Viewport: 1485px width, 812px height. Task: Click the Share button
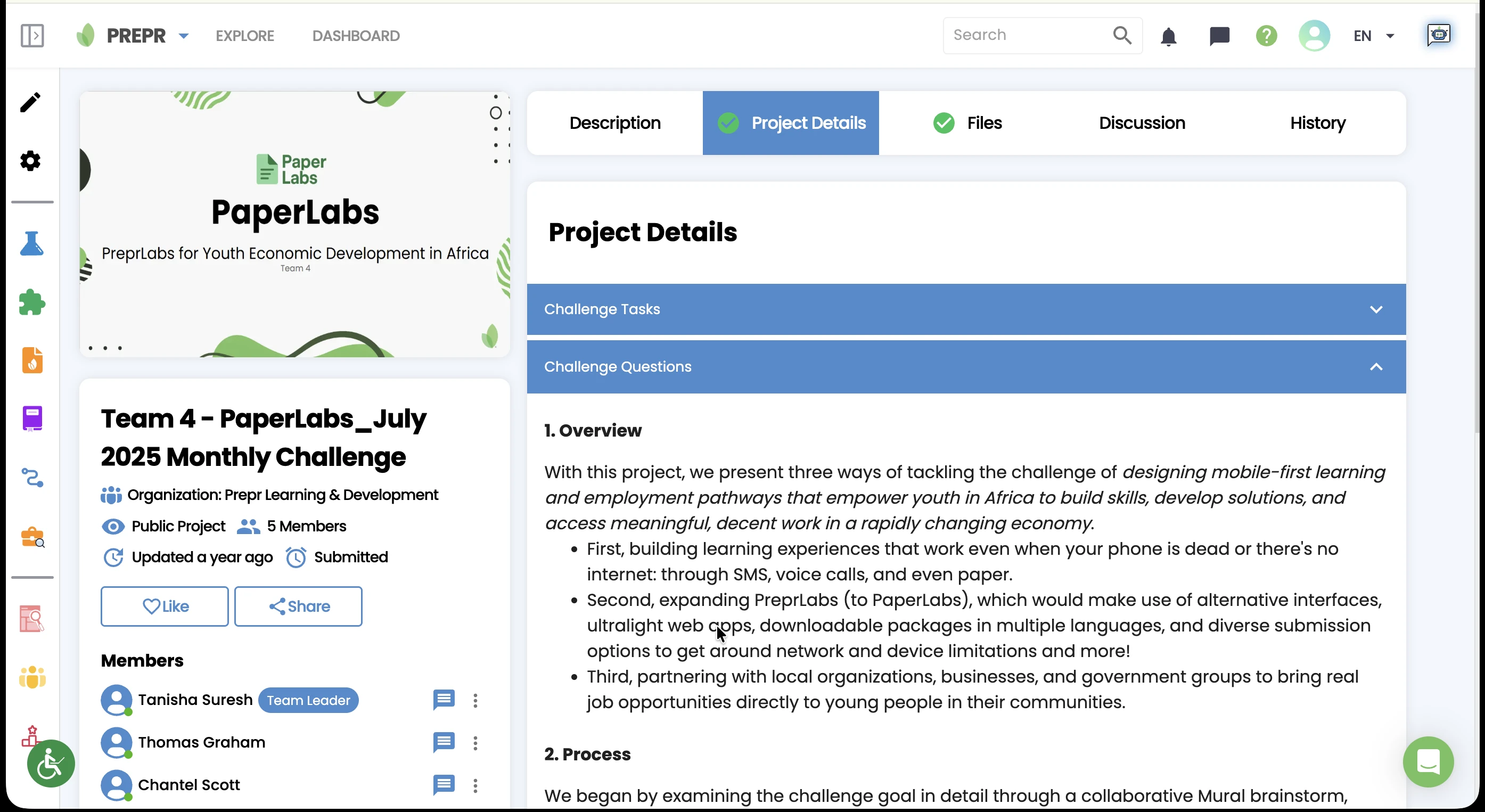point(298,606)
